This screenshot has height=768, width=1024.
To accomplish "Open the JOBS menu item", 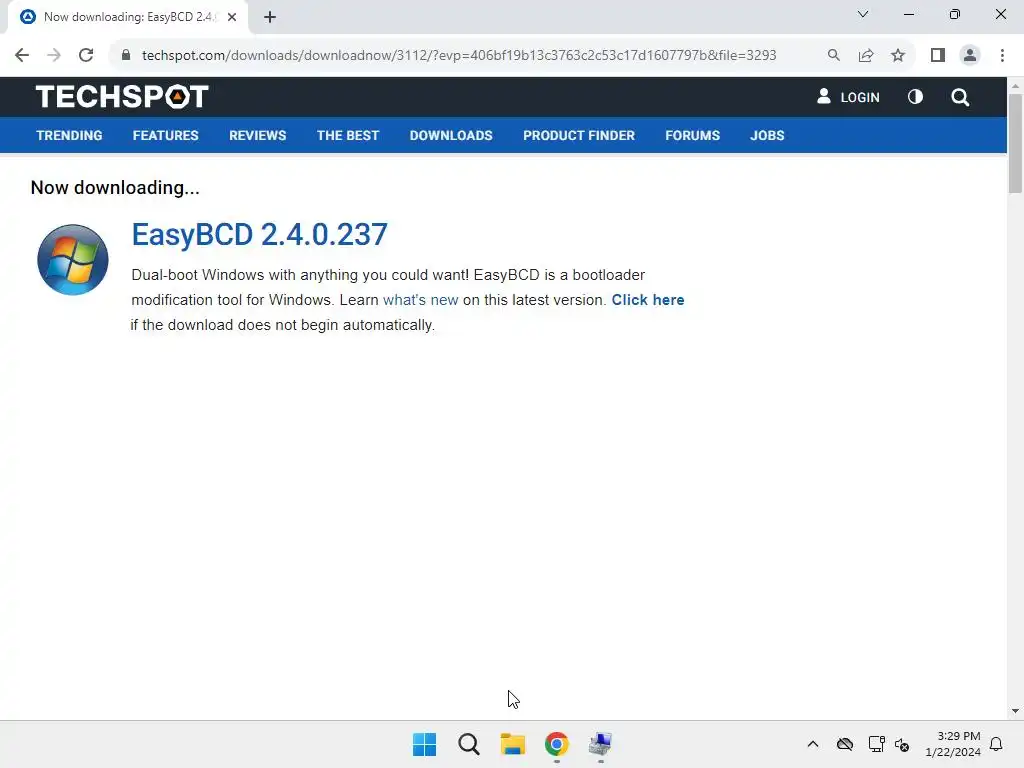I will click(767, 135).
